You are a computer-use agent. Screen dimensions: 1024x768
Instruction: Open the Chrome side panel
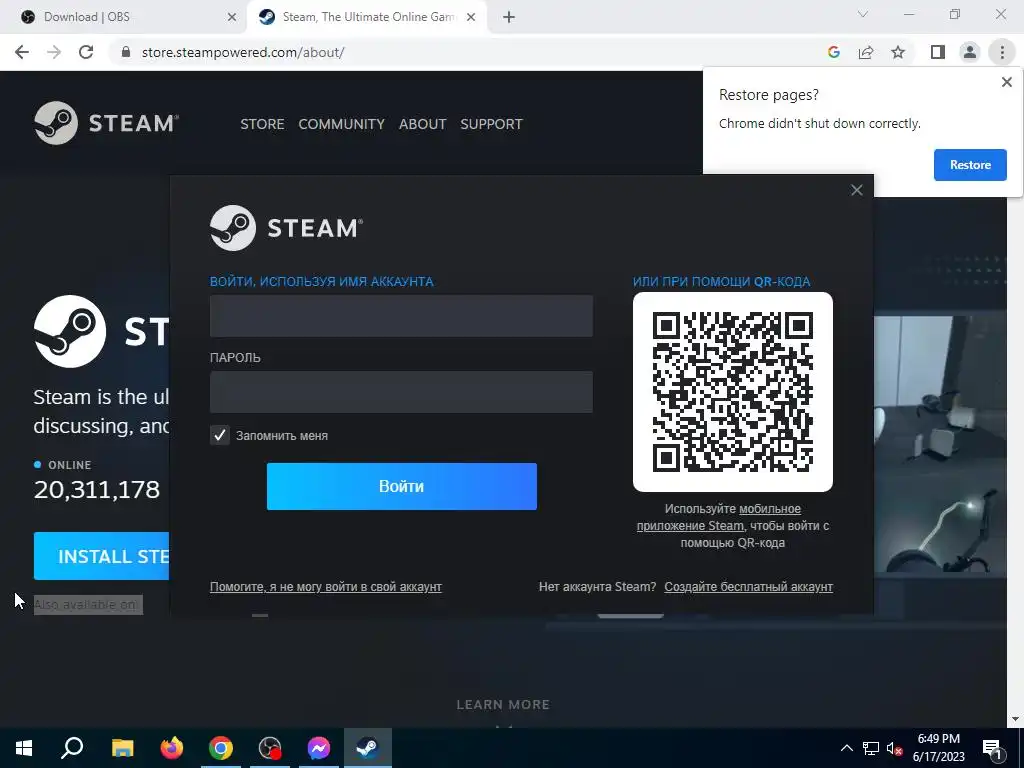[938, 52]
